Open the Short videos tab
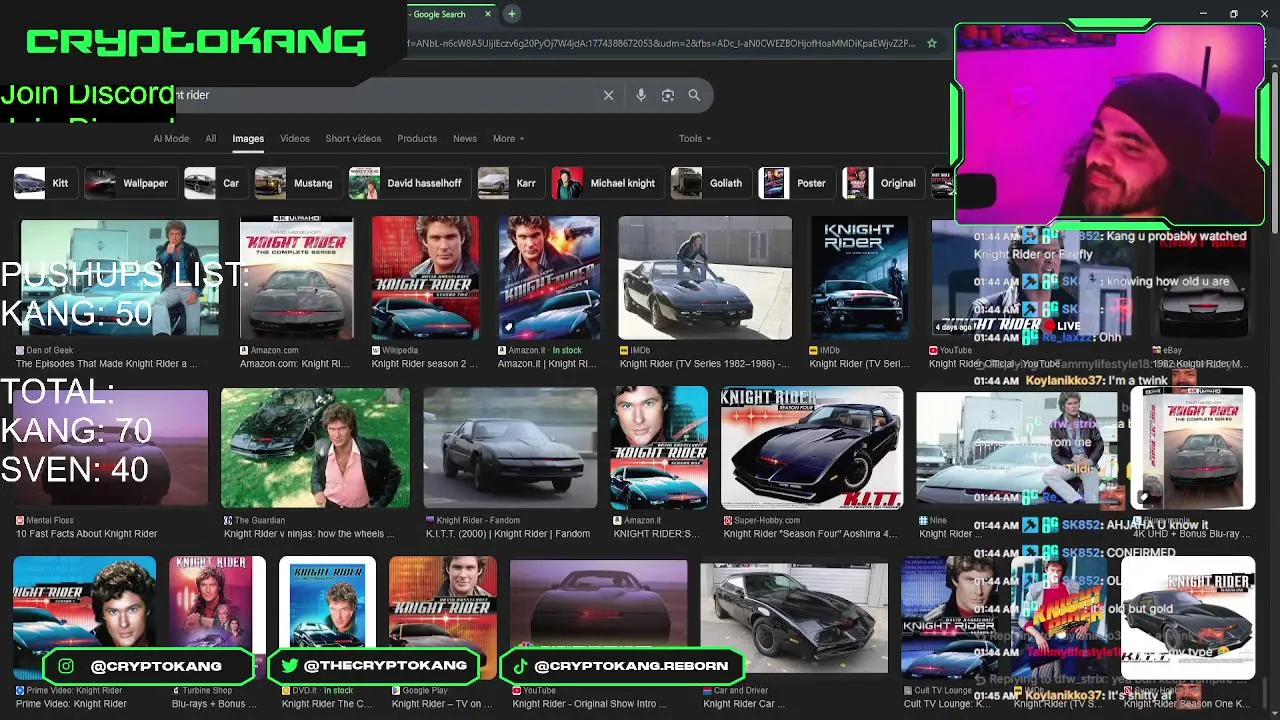Viewport: 1280px width, 720px height. tap(353, 139)
